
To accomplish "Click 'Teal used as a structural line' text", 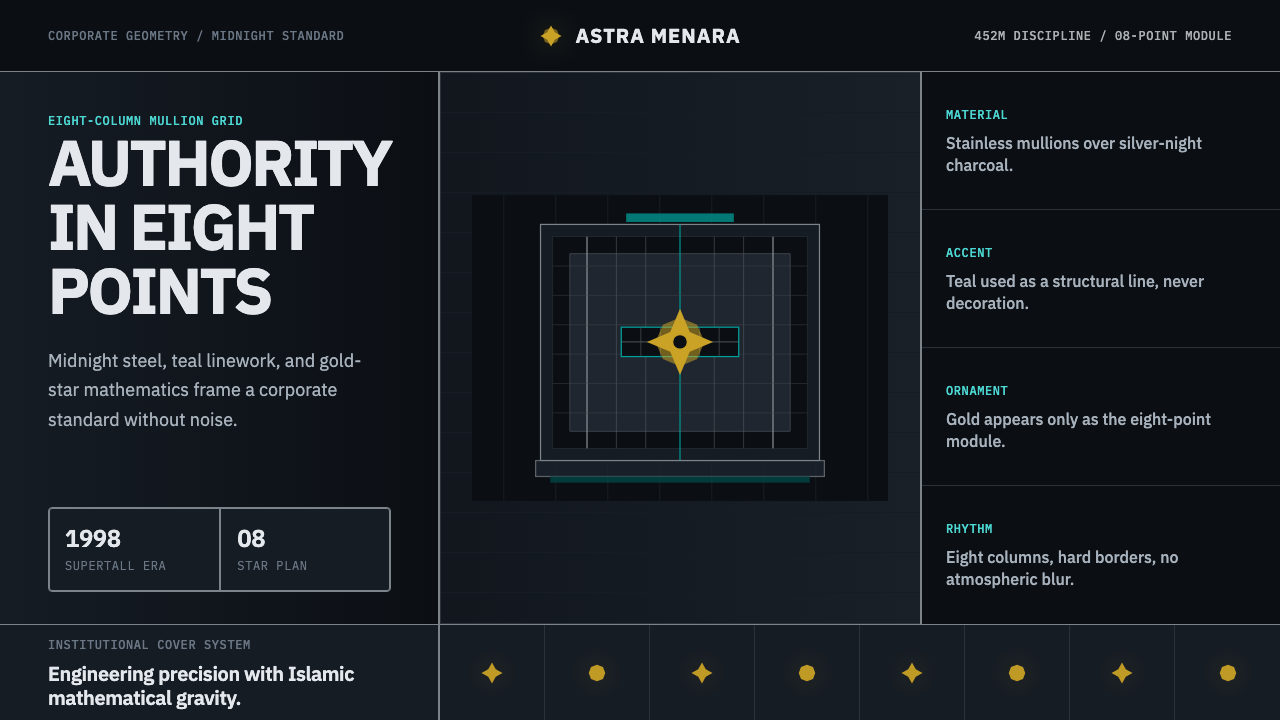I will point(1075,292).
